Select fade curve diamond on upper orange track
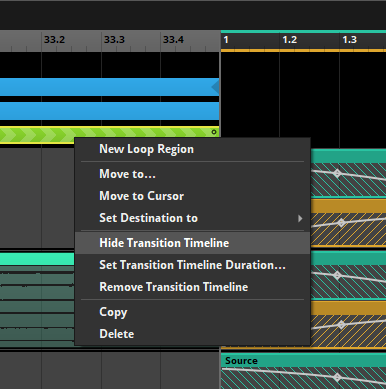The width and height of the screenshot is (386, 389). [341, 223]
